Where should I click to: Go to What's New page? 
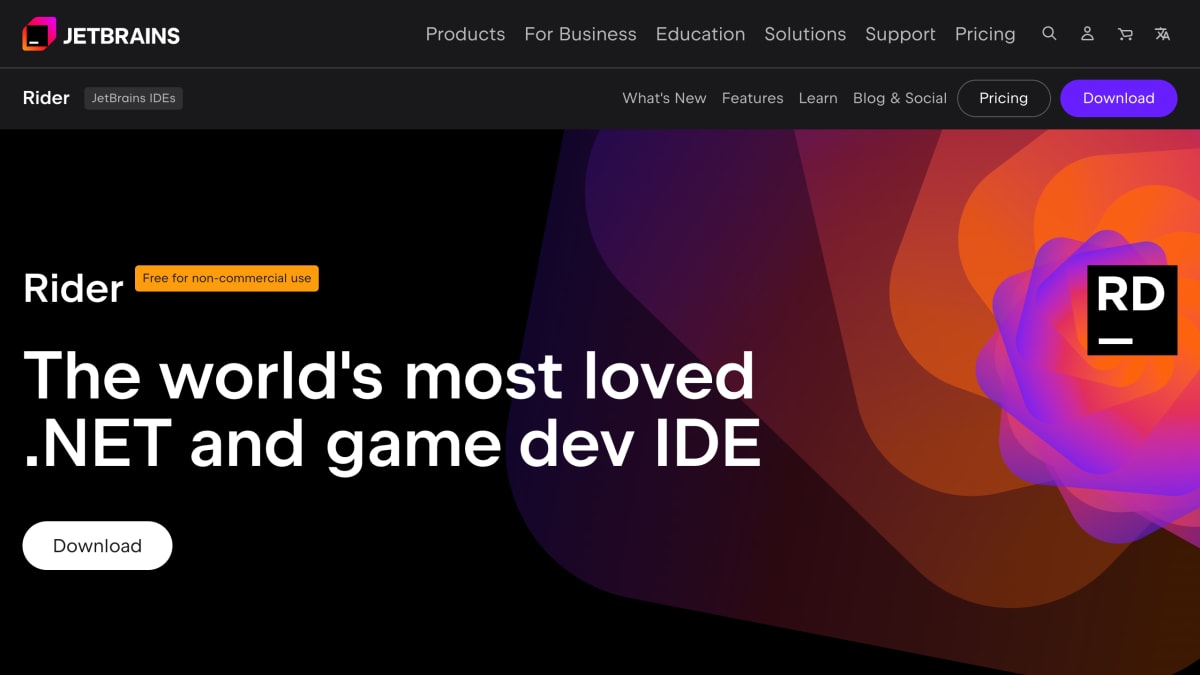pyautogui.click(x=664, y=98)
